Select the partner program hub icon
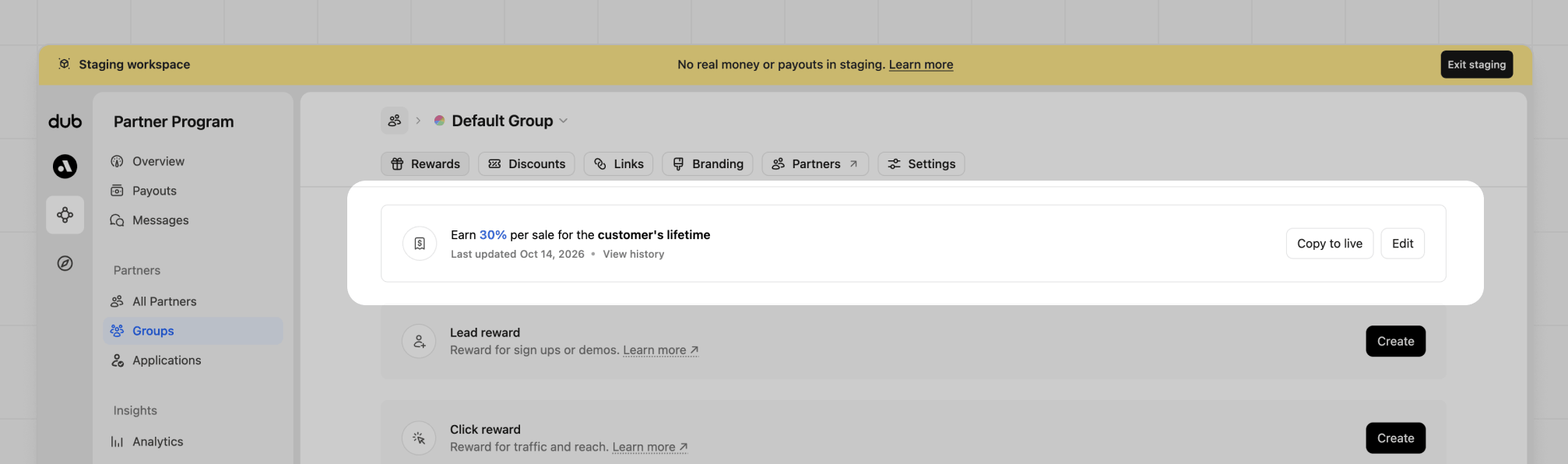This screenshot has height=464, width=1568. pos(65,215)
